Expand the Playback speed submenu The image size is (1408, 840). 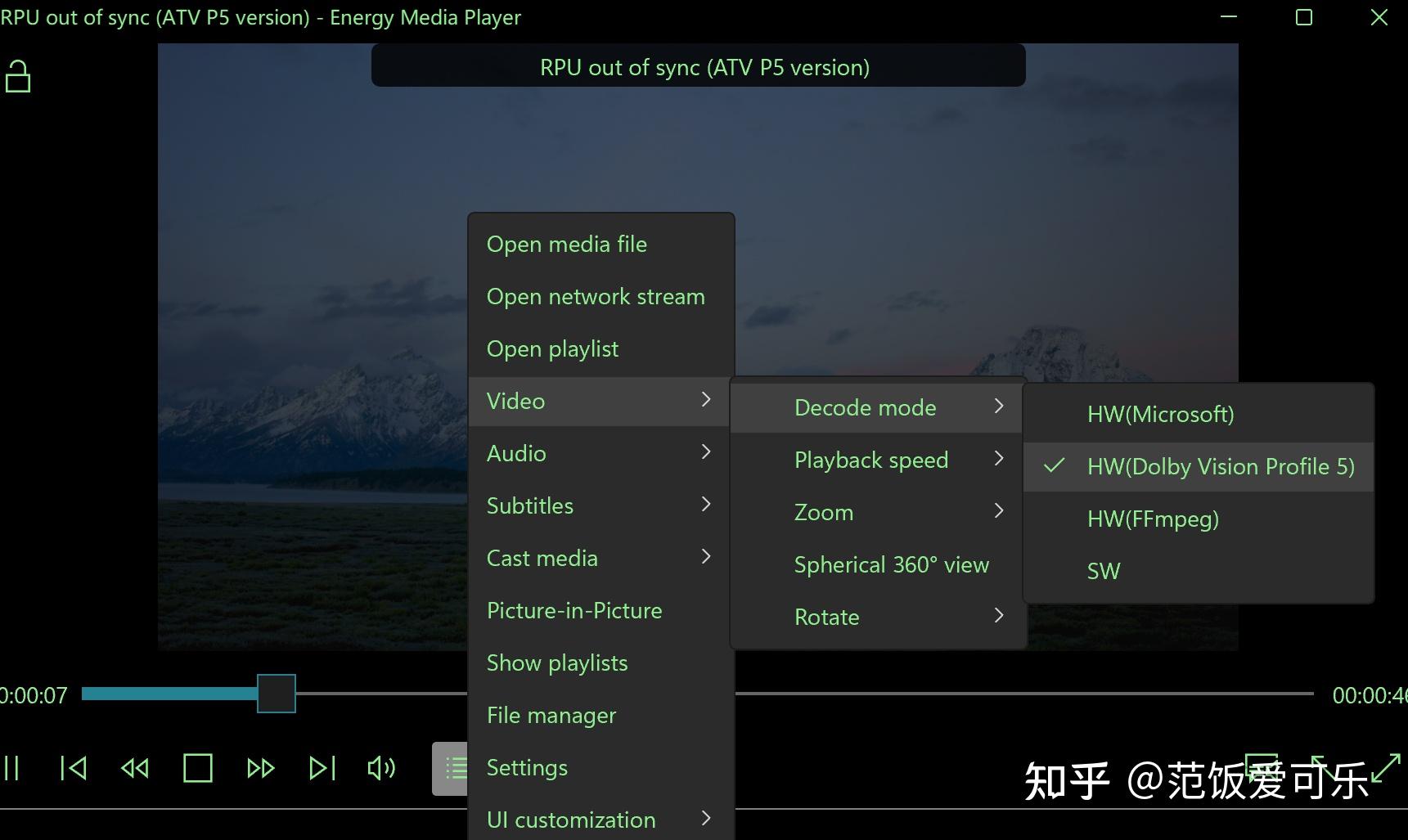coord(871,460)
